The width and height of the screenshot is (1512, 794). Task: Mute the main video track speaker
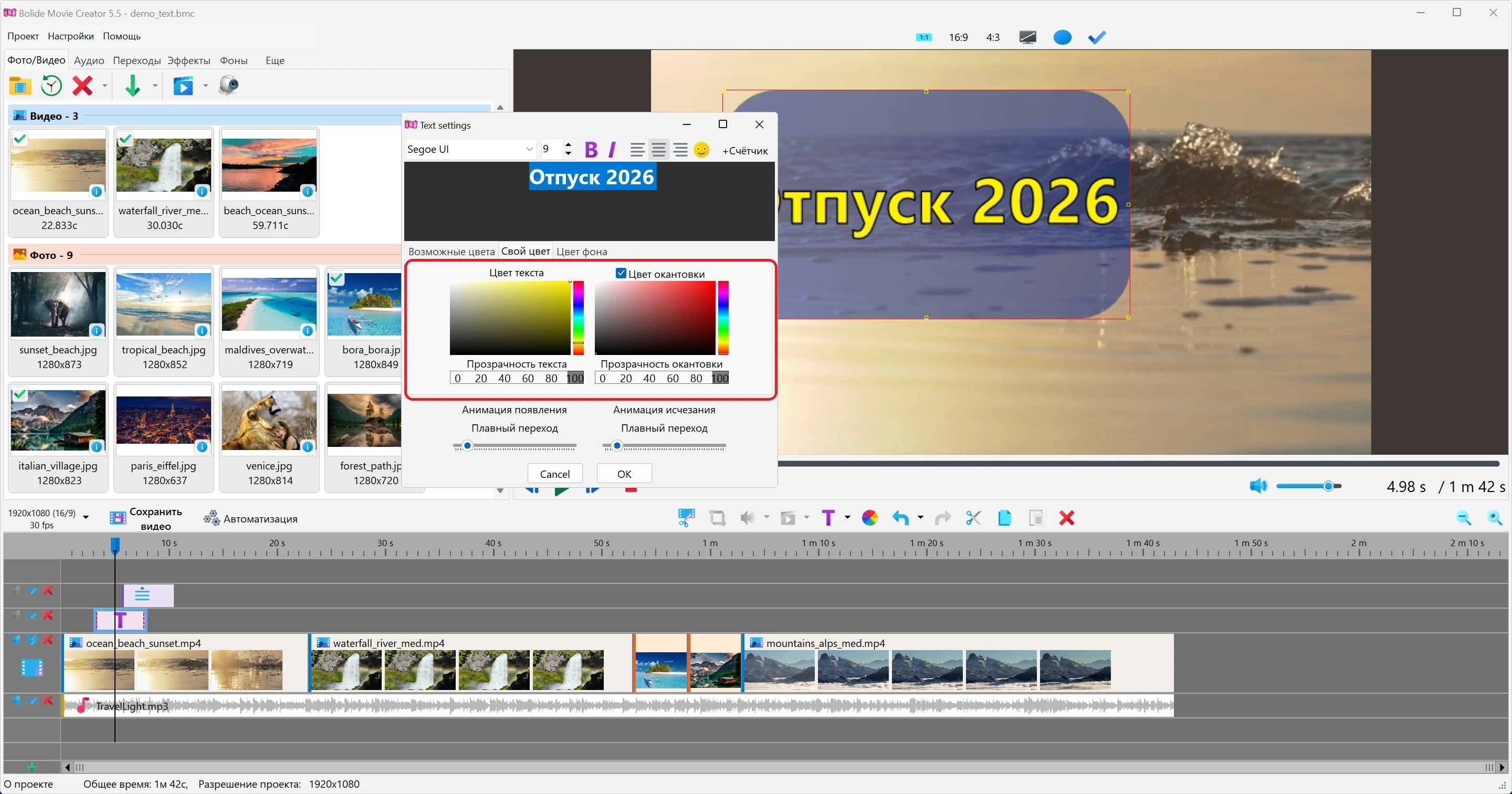point(16,640)
